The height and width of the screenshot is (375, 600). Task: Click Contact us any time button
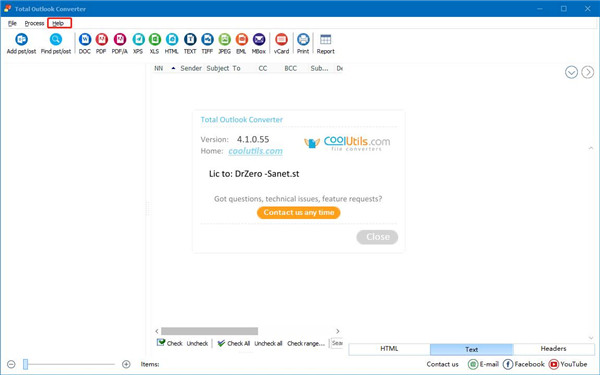pos(298,213)
